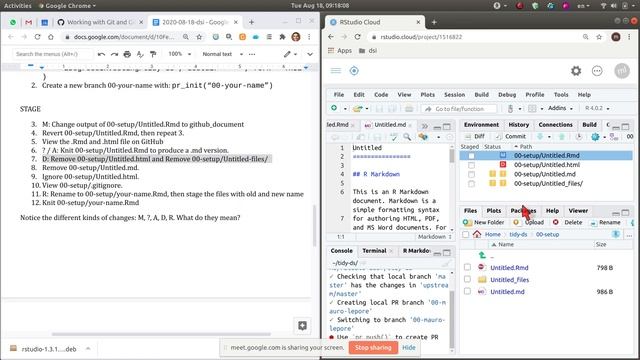Click the redo icon in Google Docs toolbar
Image resolution: width=640 pixels, height=360 pixels.
point(114,54)
